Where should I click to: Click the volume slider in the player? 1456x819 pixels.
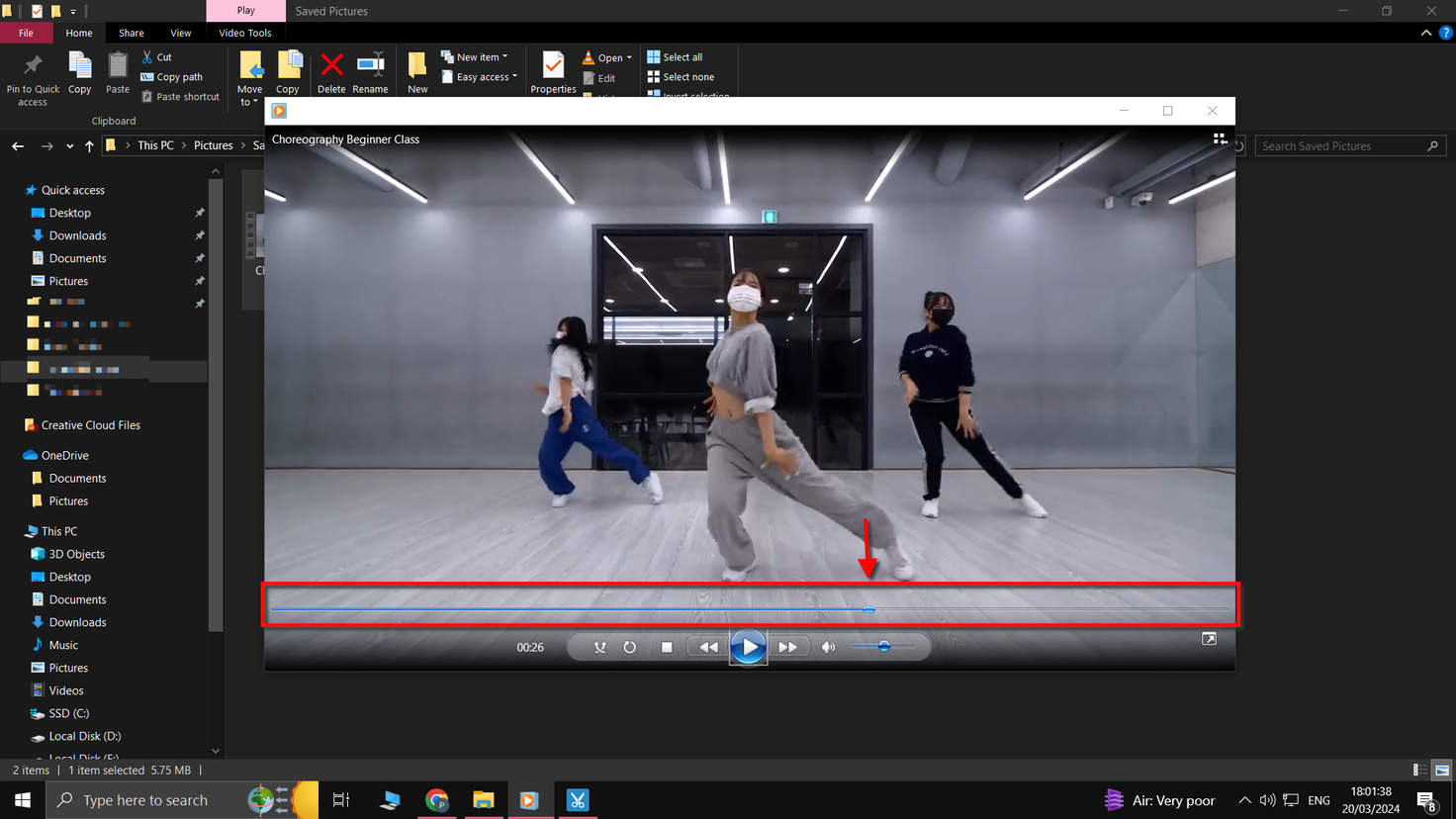pos(883,647)
